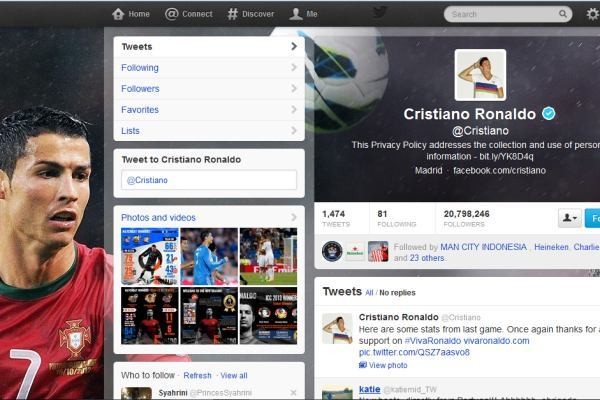Switch tweets filter to No replies
The image size is (600, 400).
pyautogui.click(x=397, y=293)
